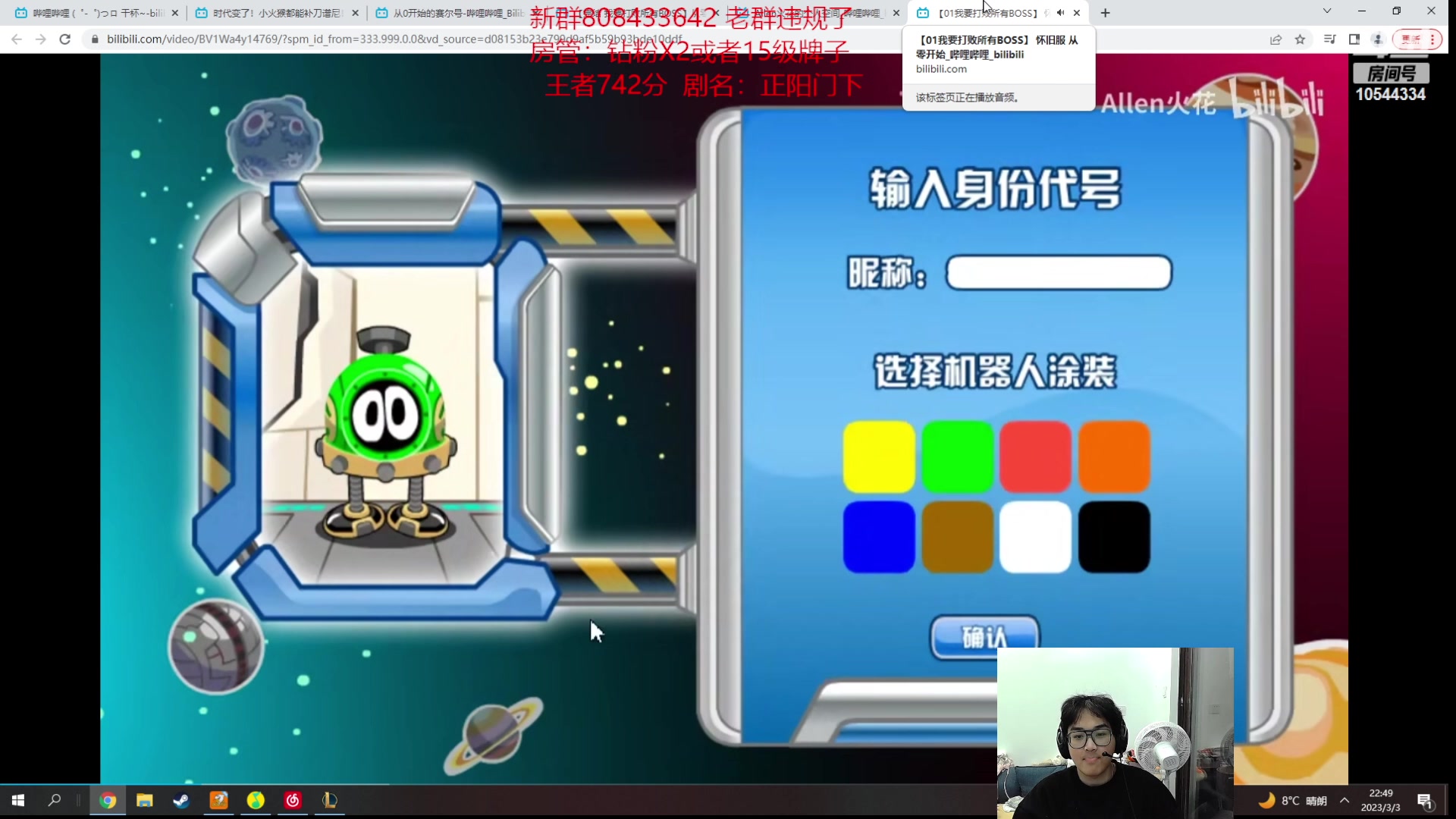Open the Chrome three-dot menu

[1432, 39]
